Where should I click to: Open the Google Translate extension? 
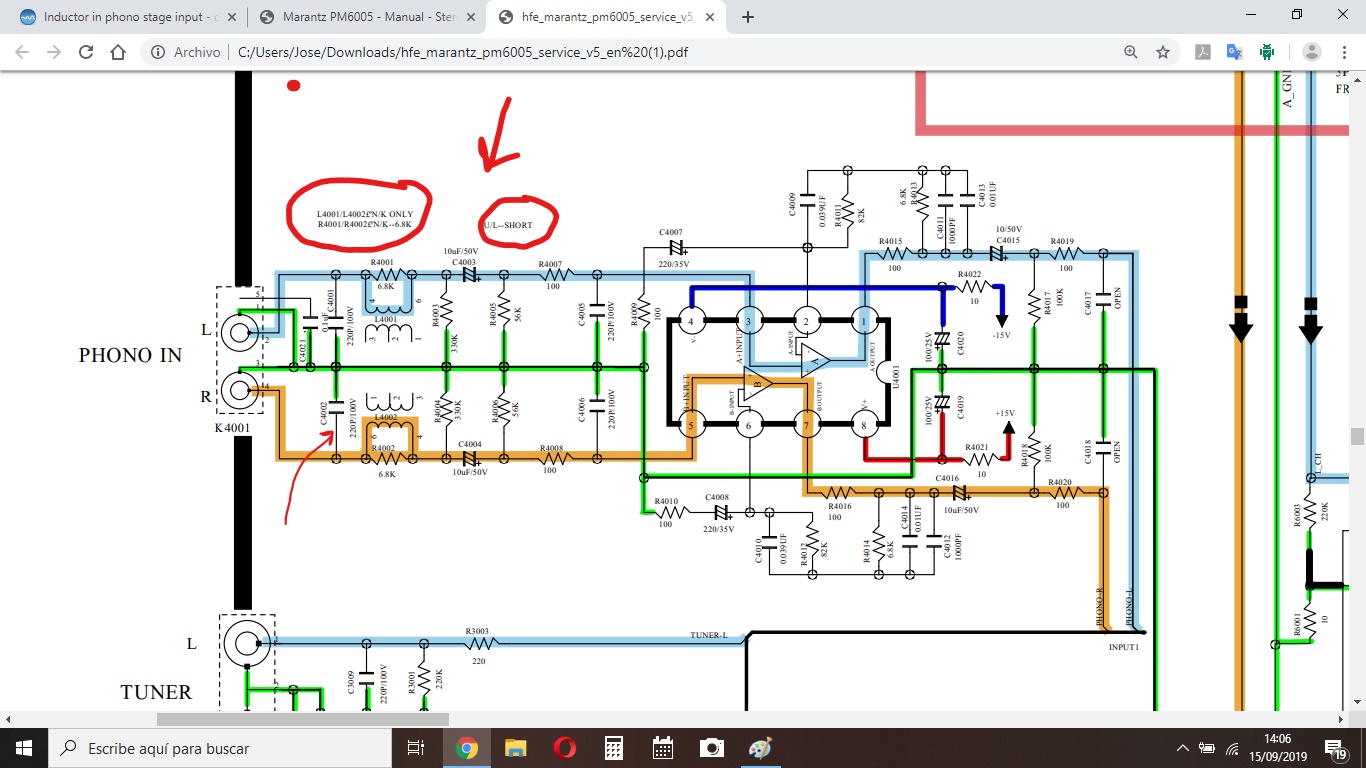tap(1235, 52)
